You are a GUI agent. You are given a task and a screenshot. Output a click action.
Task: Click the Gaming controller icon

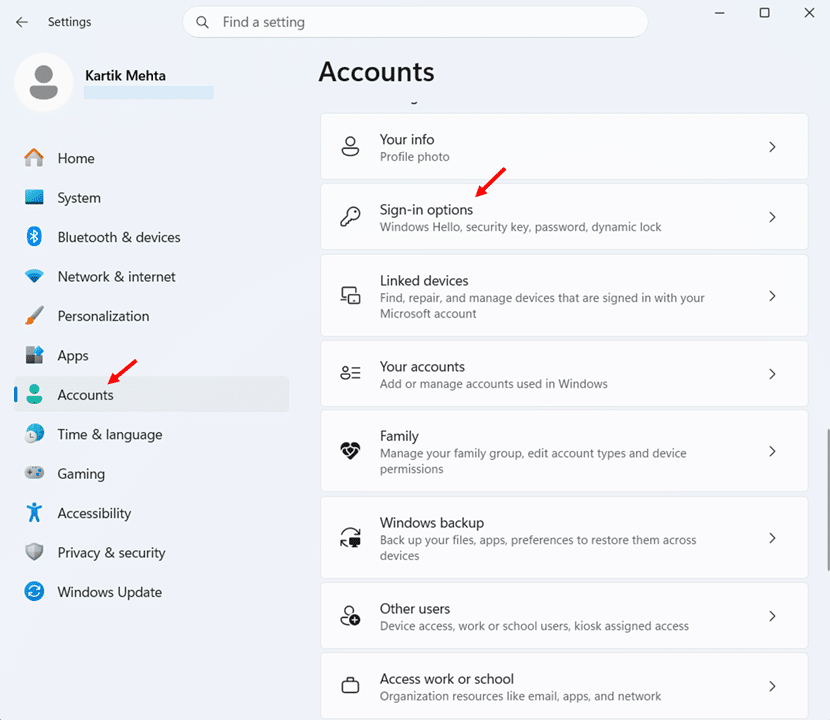[34, 472]
